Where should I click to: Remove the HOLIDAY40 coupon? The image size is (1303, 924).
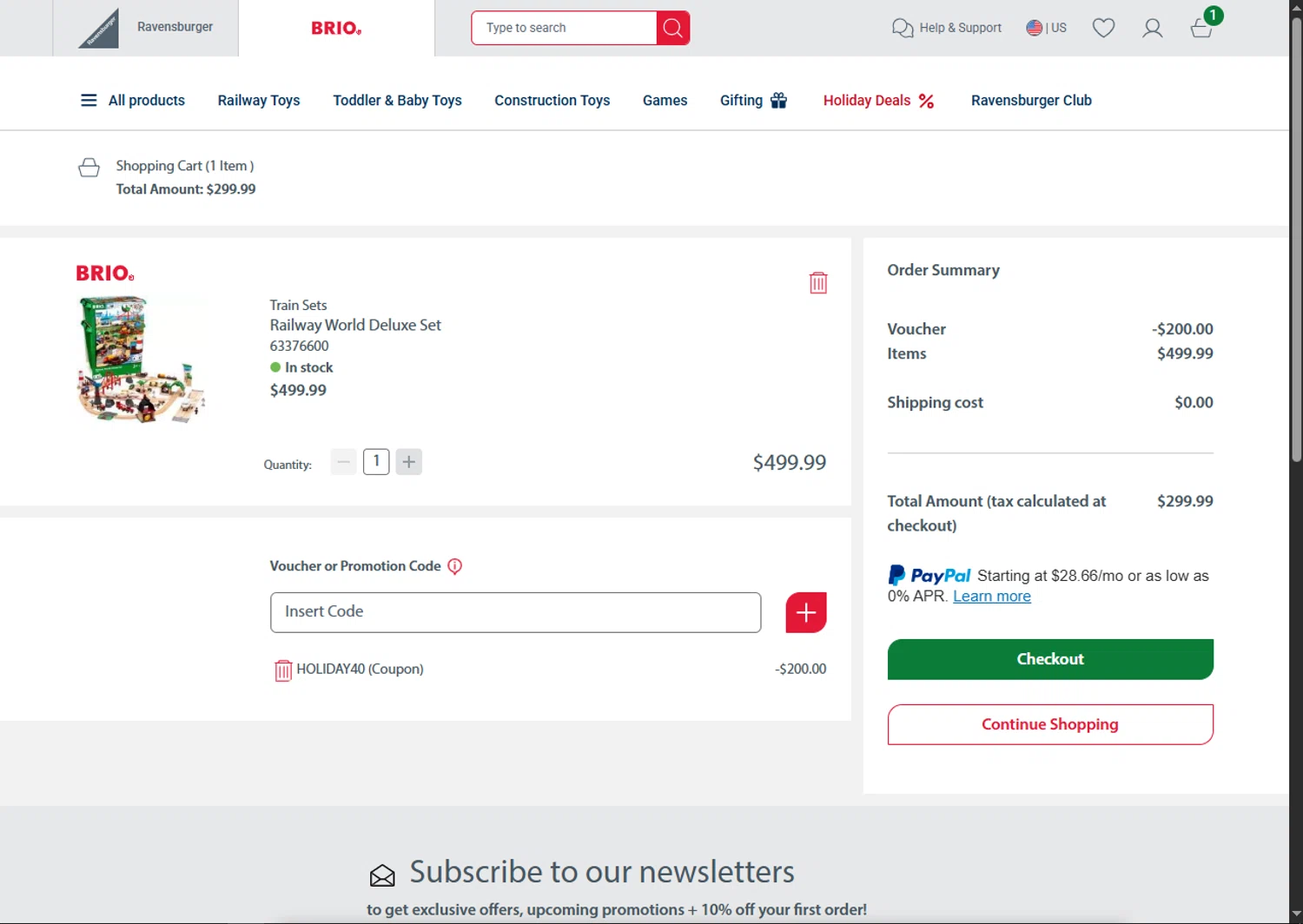[x=283, y=670]
